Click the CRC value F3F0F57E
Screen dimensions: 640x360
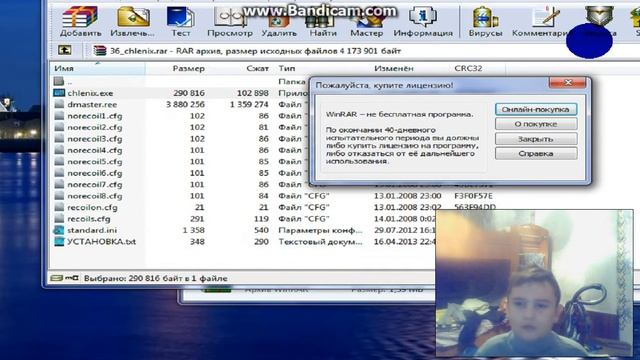(x=473, y=196)
